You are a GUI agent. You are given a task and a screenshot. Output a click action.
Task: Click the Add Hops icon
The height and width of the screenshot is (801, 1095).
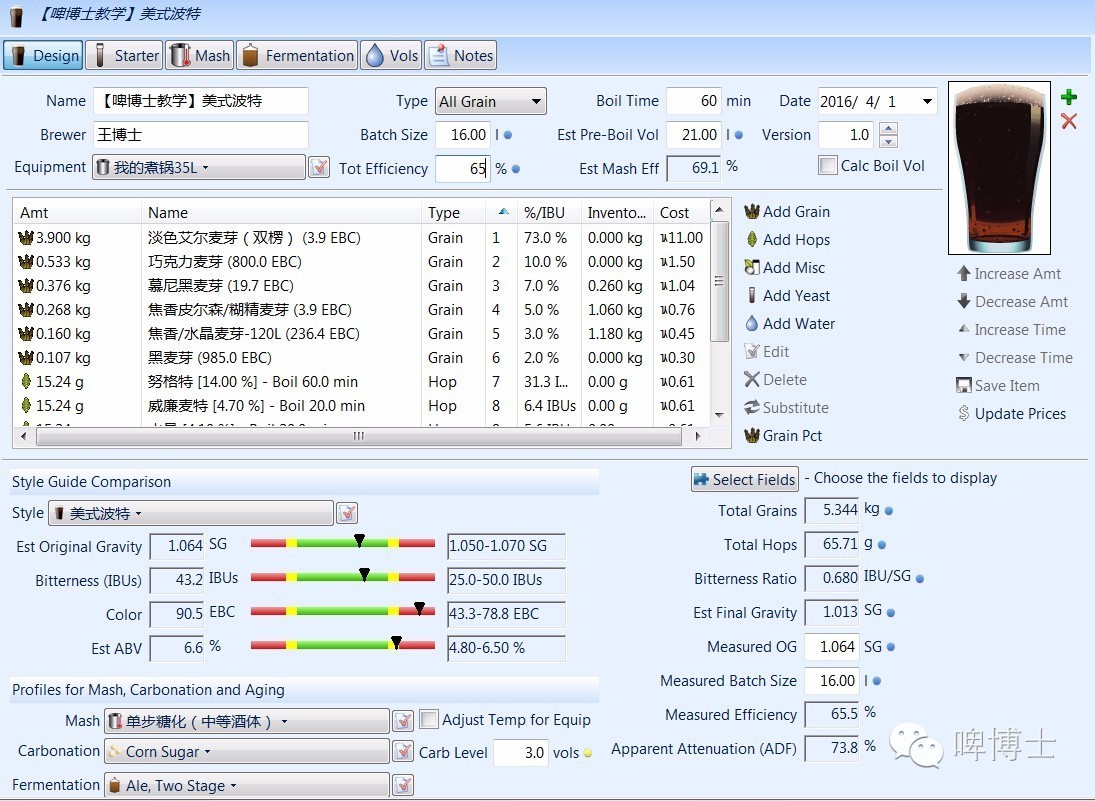752,240
